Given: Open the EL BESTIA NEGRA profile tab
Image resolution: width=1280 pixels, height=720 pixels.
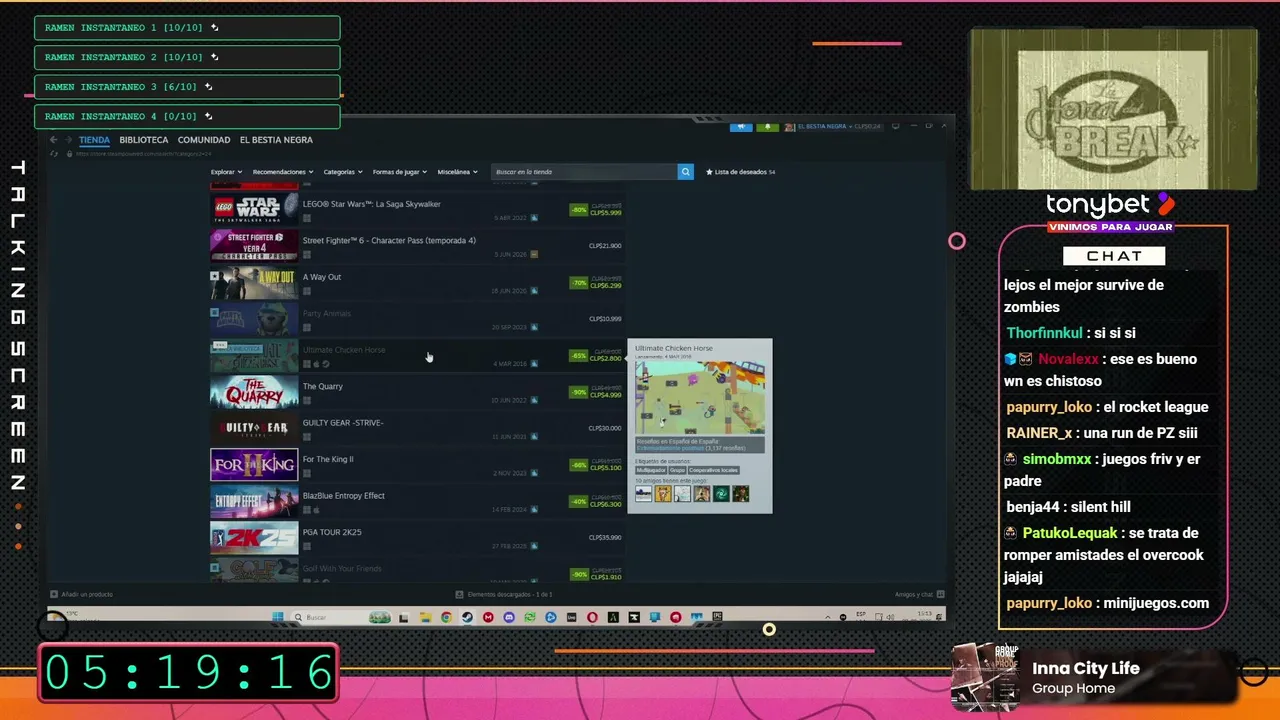Looking at the screenshot, I should pyautogui.click(x=276, y=140).
